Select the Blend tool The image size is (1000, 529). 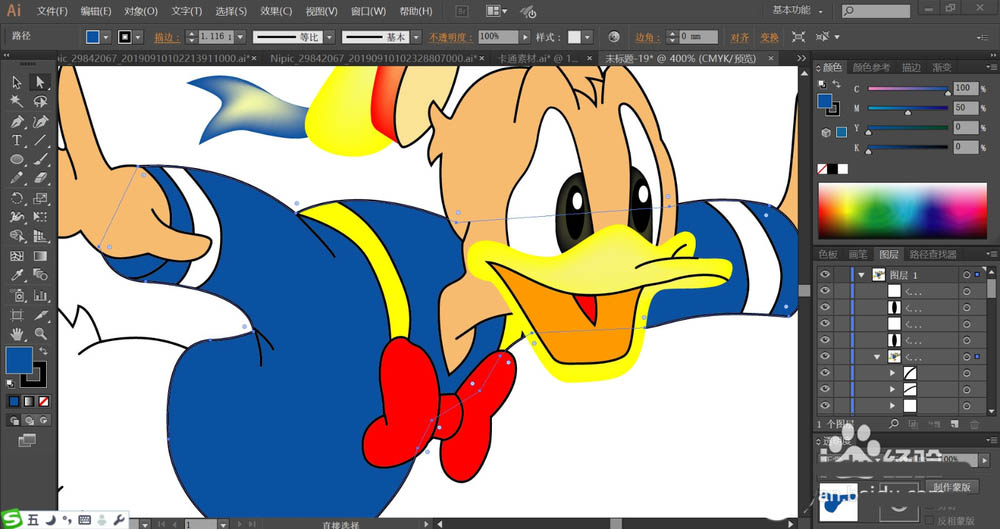40,275
